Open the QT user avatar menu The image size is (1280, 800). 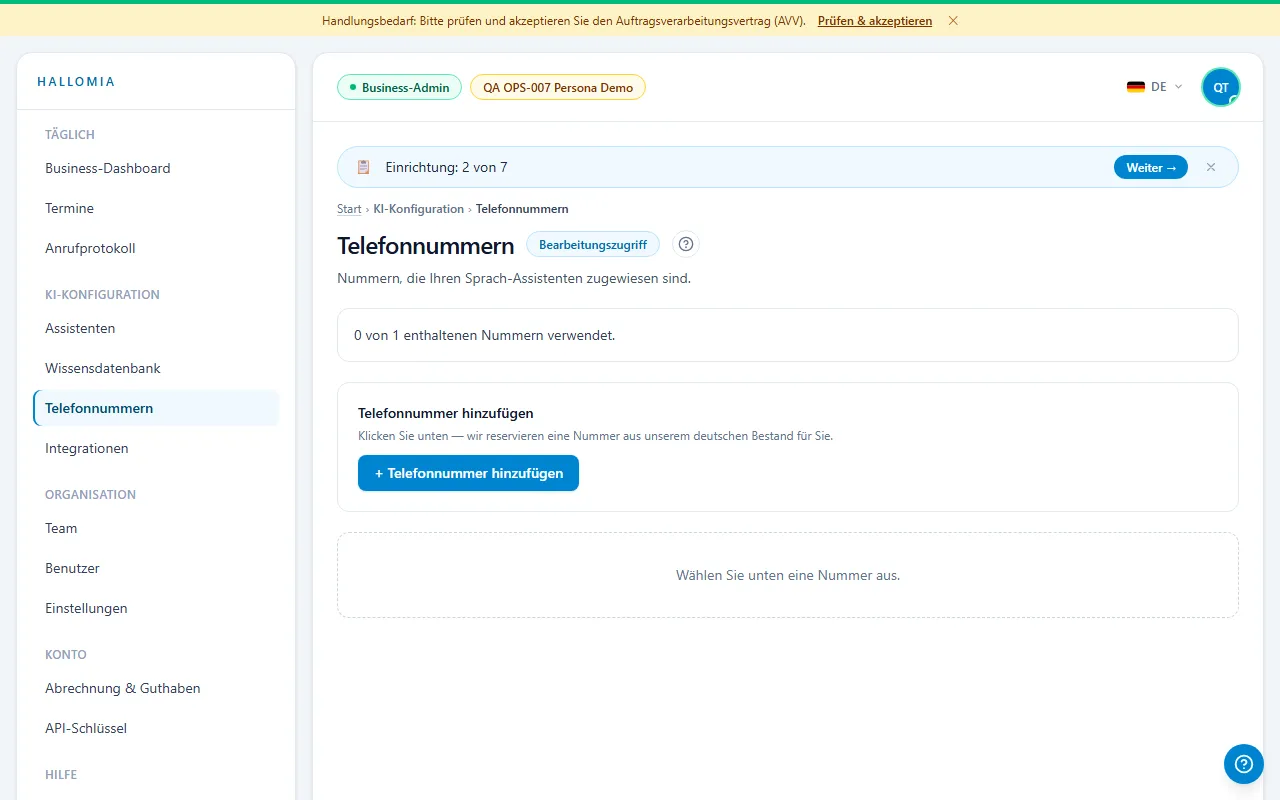point(1221,87)
